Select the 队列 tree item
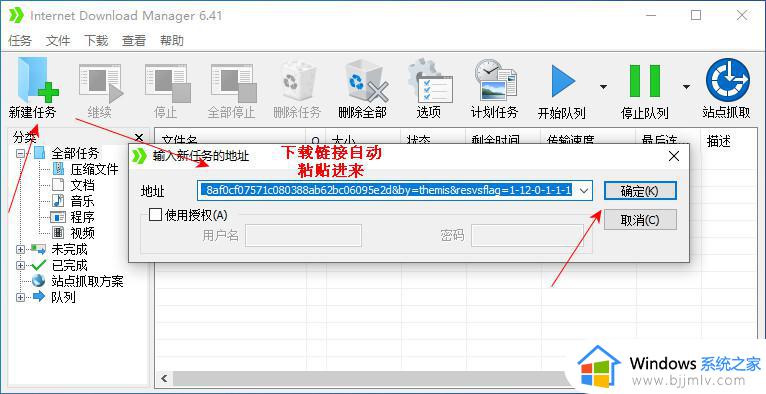Viewport: 766px width, 394px height. pos(64,297)
